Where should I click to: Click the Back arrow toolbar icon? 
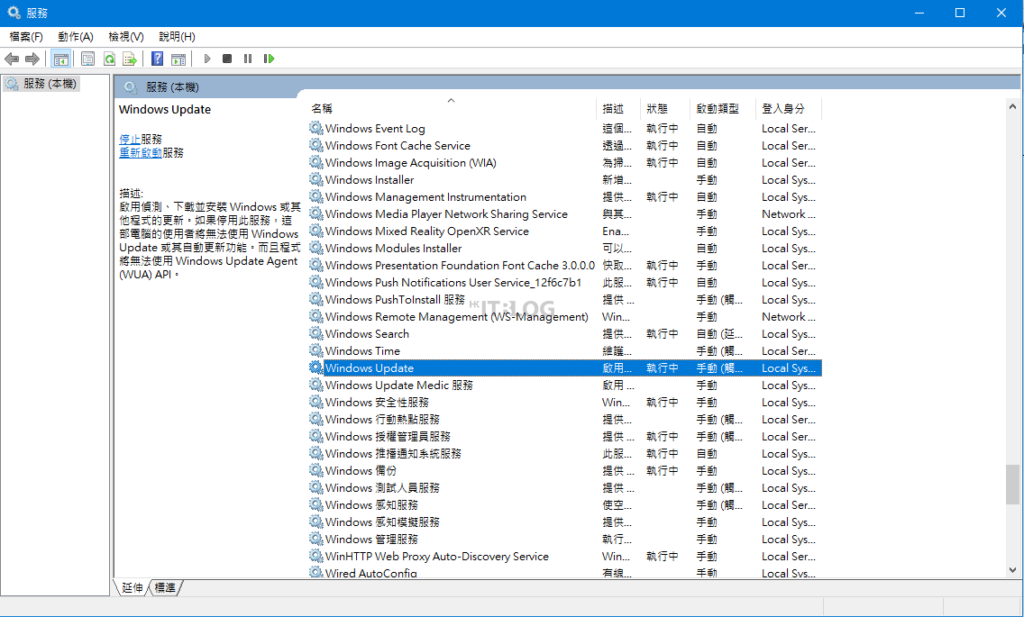point(12,59)
